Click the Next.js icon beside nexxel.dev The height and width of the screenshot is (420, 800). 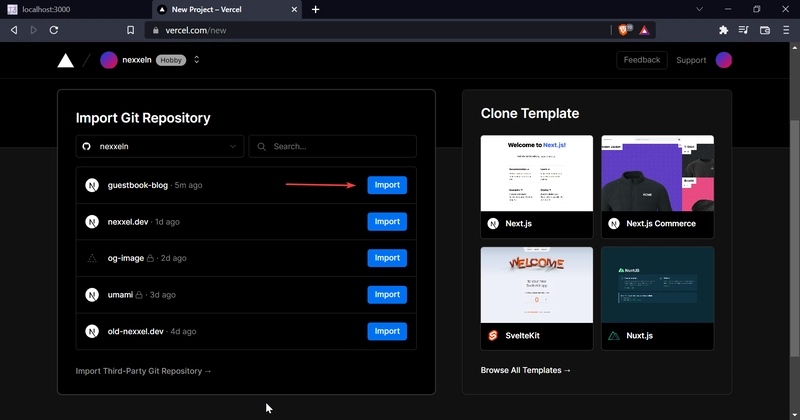(92, 222)
